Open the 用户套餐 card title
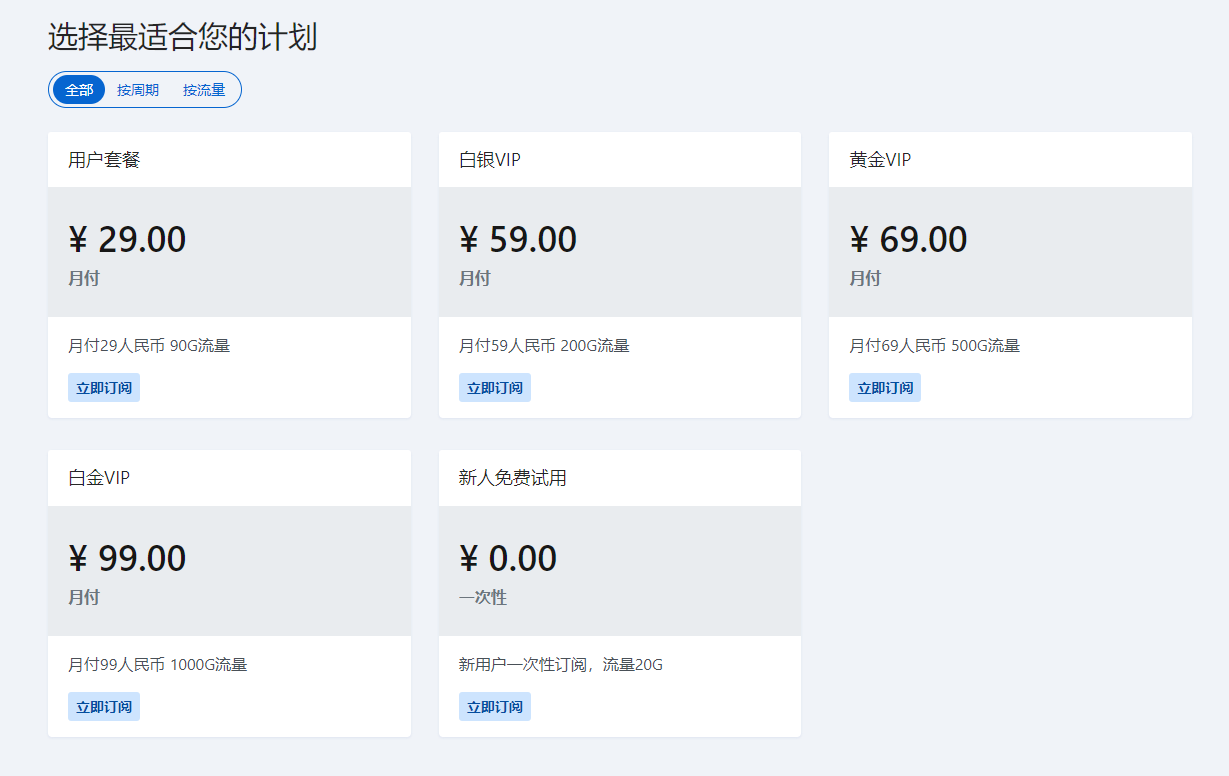1229x776 pixels. point(104,160)
